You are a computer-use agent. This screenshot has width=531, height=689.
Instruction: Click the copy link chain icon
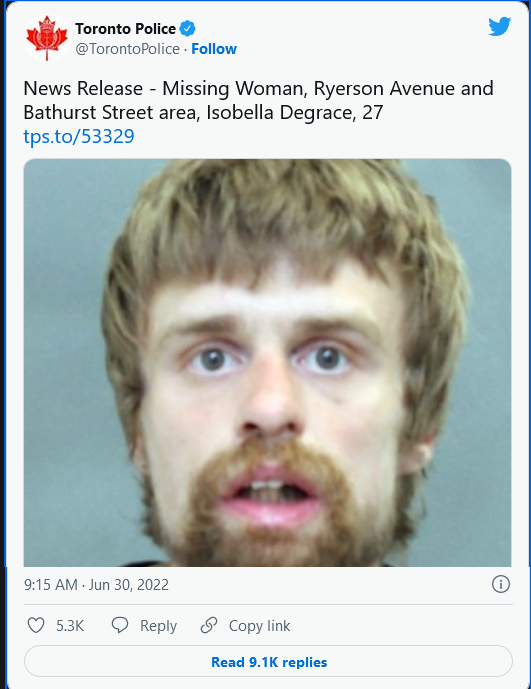(209, 625)
